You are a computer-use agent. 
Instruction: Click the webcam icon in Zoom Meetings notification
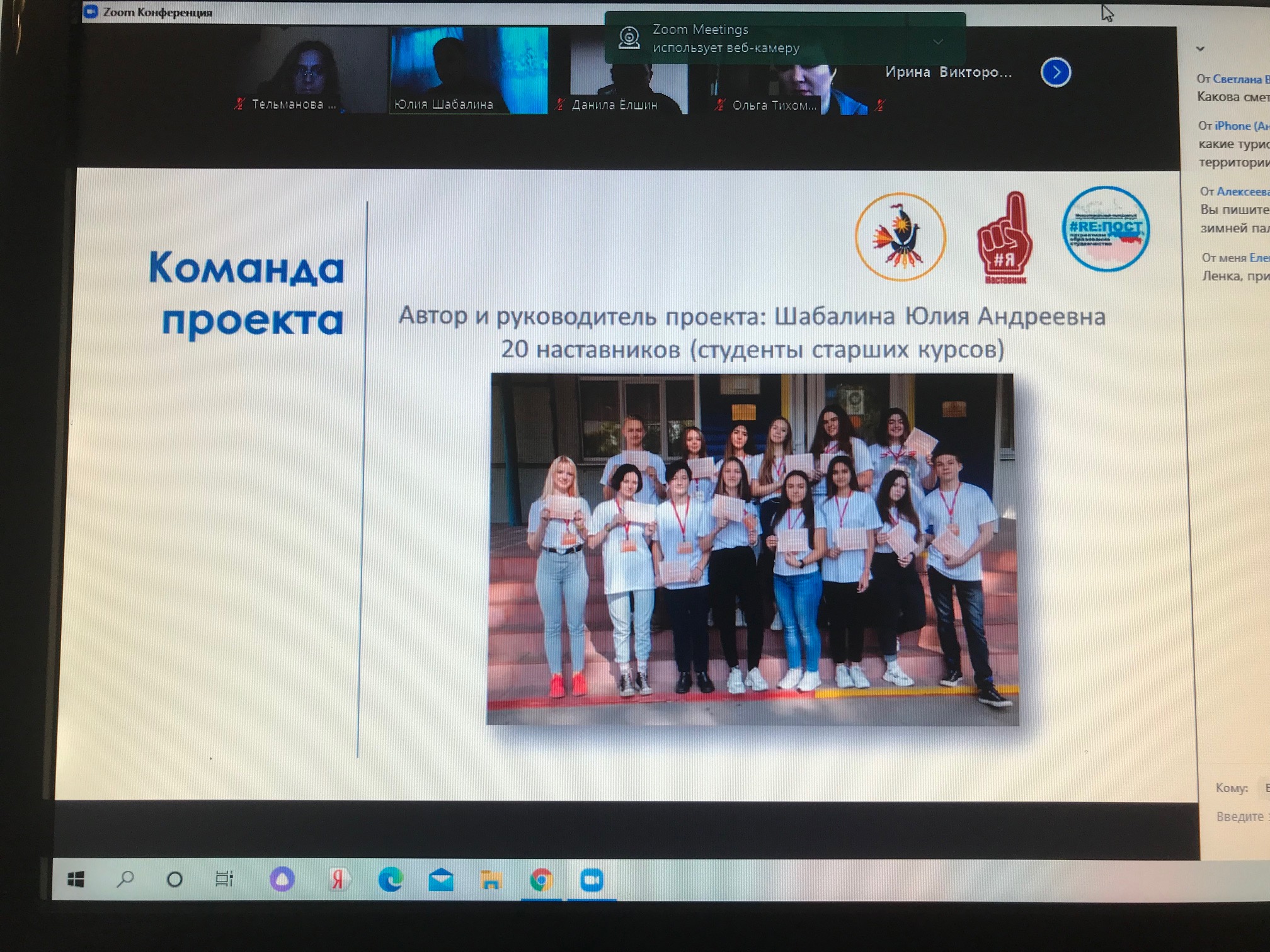[629, 38]
